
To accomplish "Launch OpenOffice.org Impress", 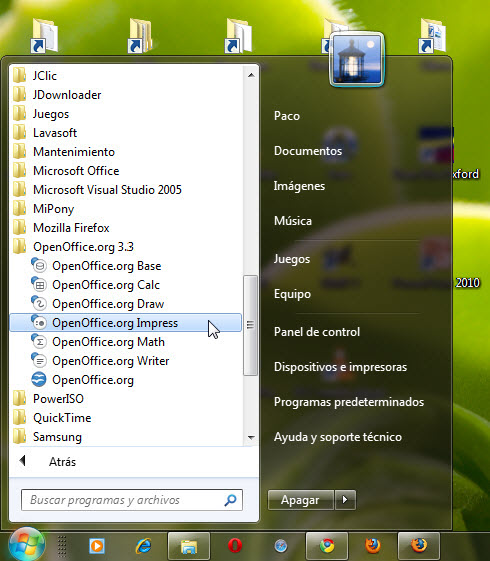I will coord(126,323).
